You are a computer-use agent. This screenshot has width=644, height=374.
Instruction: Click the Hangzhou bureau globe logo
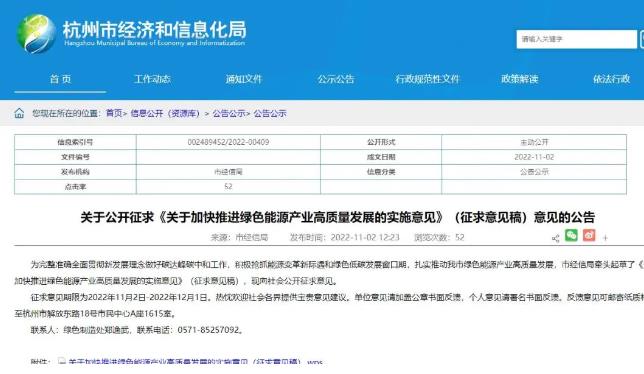[36, 34]
